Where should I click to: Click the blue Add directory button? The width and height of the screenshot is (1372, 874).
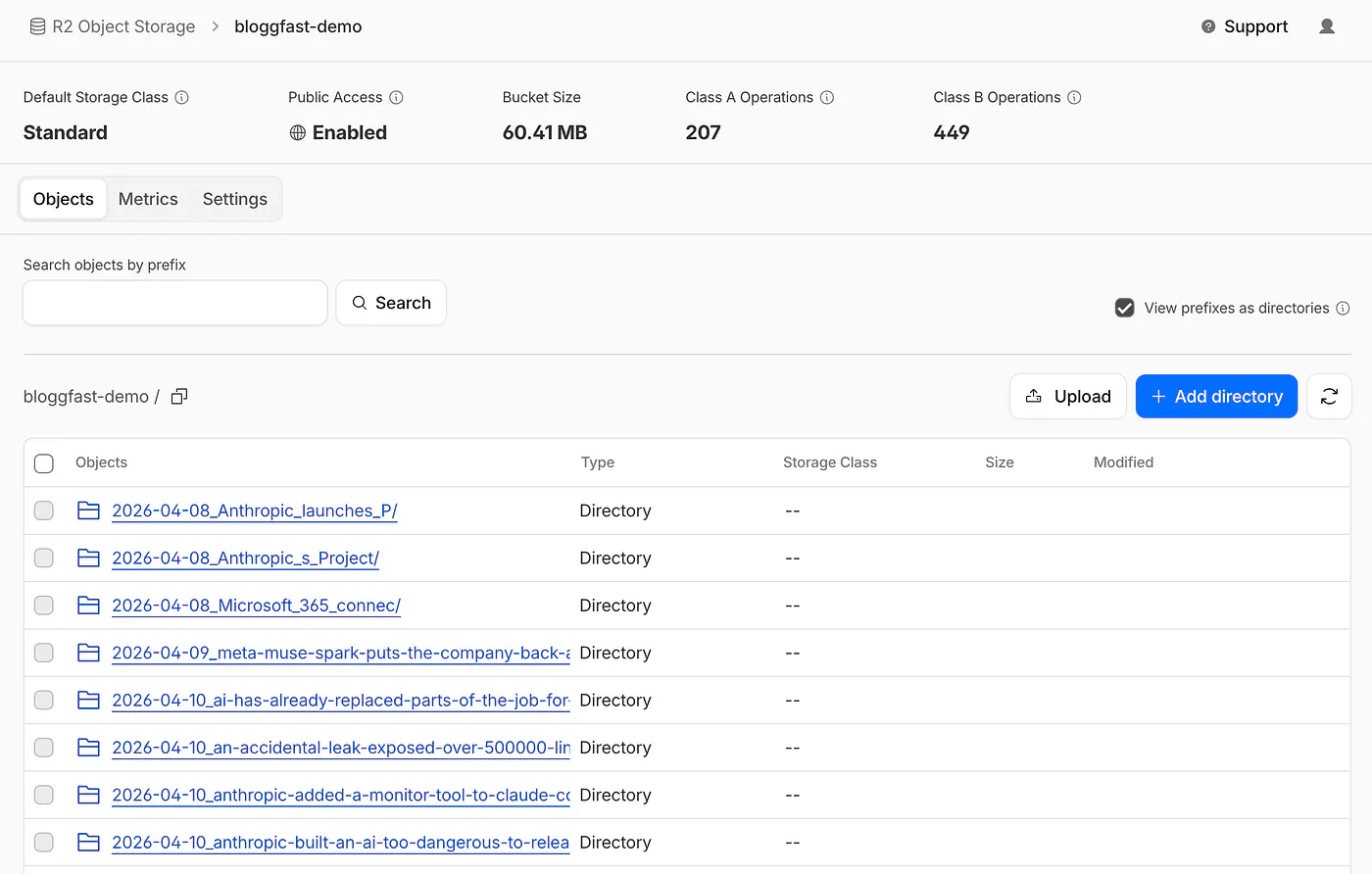click(x=1216, y=396)
